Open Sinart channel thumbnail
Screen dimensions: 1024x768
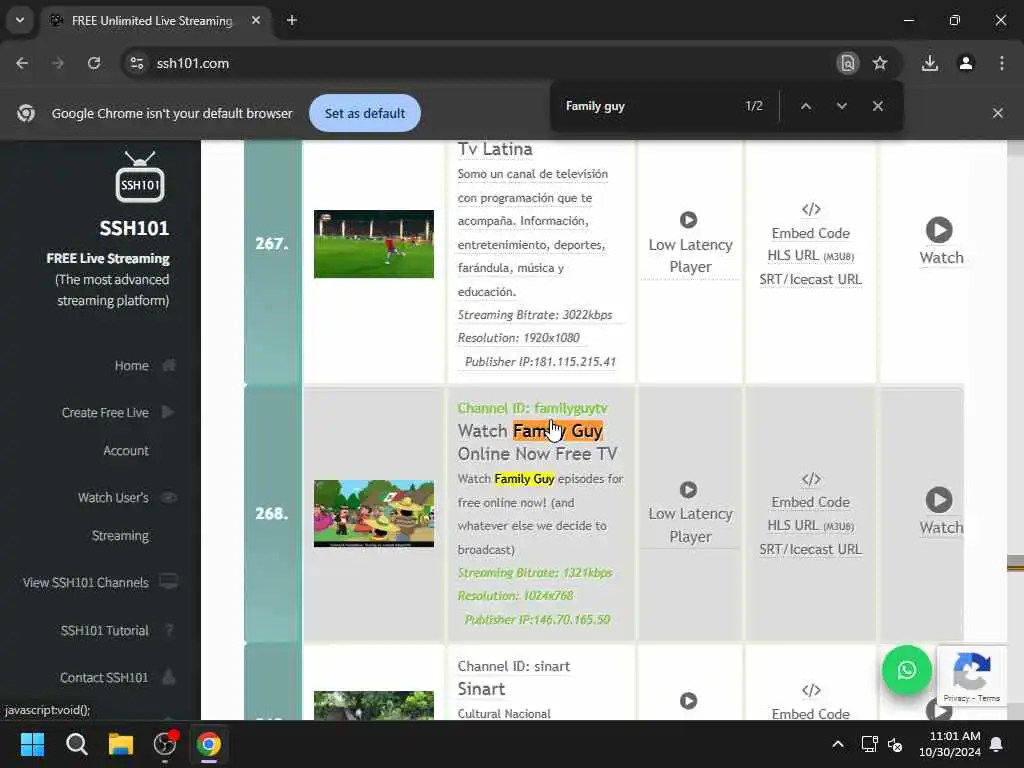coord(374,705)
